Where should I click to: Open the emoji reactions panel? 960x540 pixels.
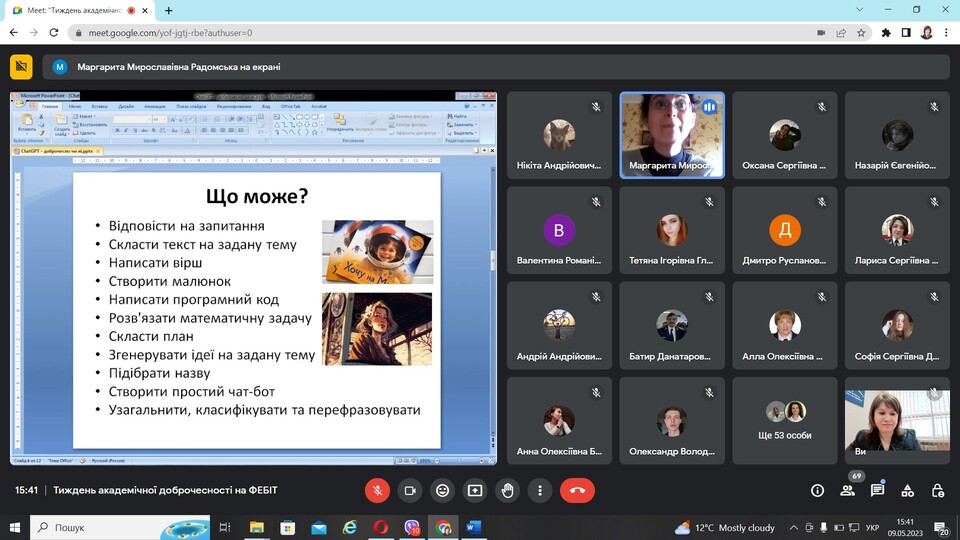(x=442, y=490)
